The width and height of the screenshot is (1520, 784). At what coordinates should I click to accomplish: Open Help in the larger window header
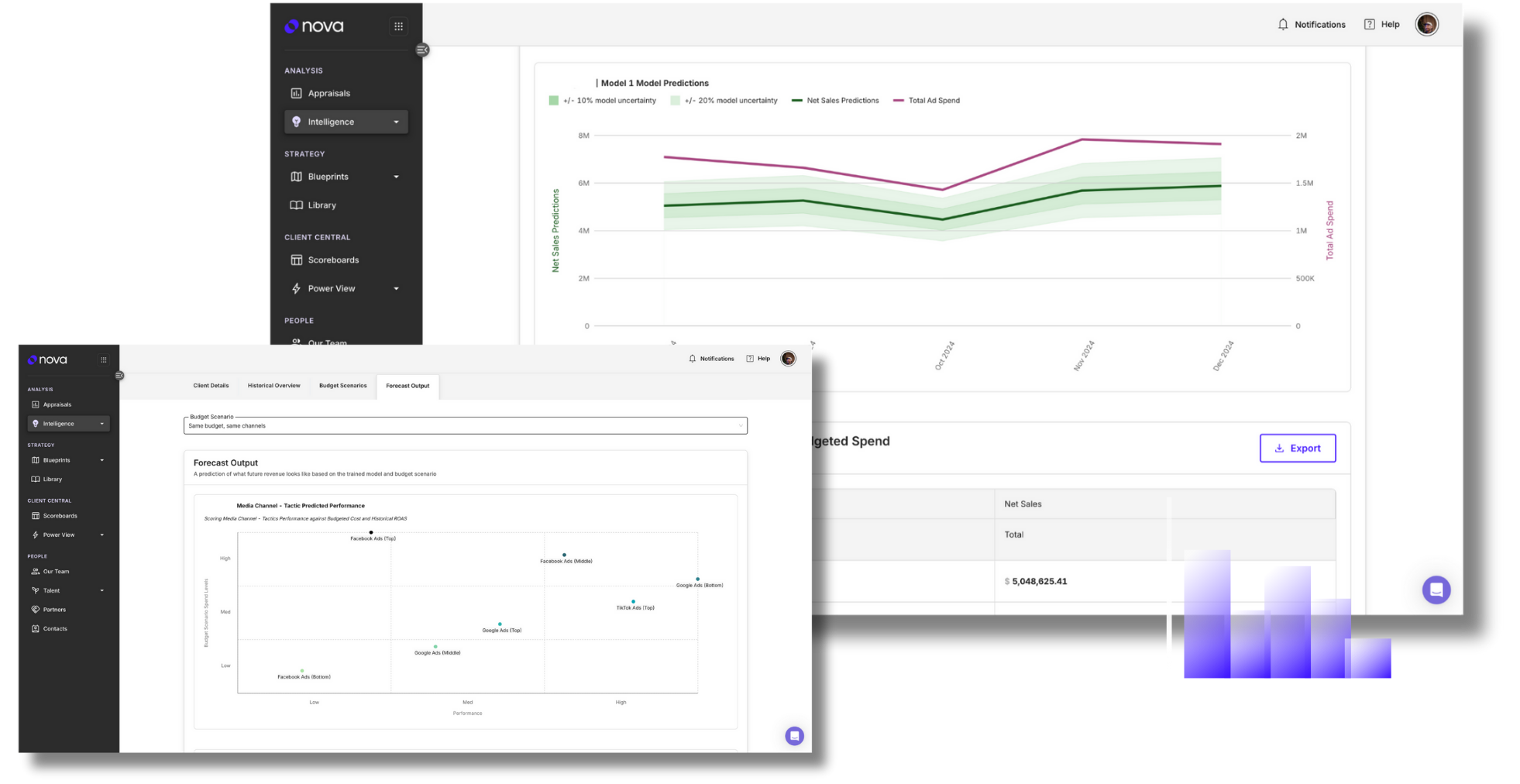point(1382,25)
